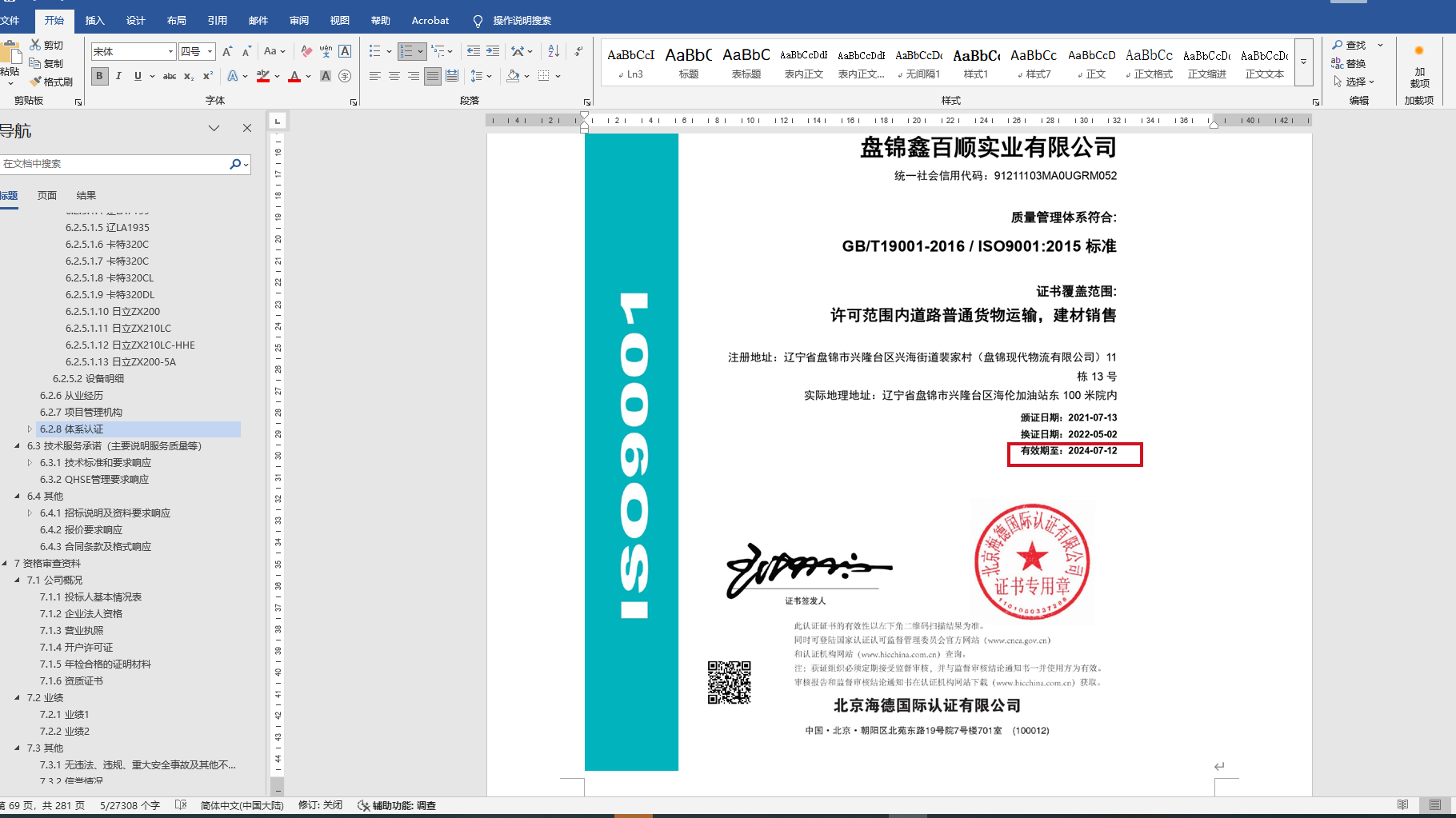Switch to the 页面 navigation tab

coord(47,195)
